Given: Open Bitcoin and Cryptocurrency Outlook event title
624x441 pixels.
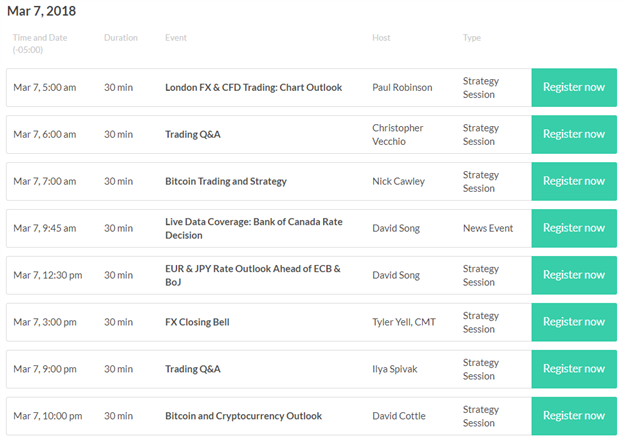Looking at the screenshot, I should 243,416.
